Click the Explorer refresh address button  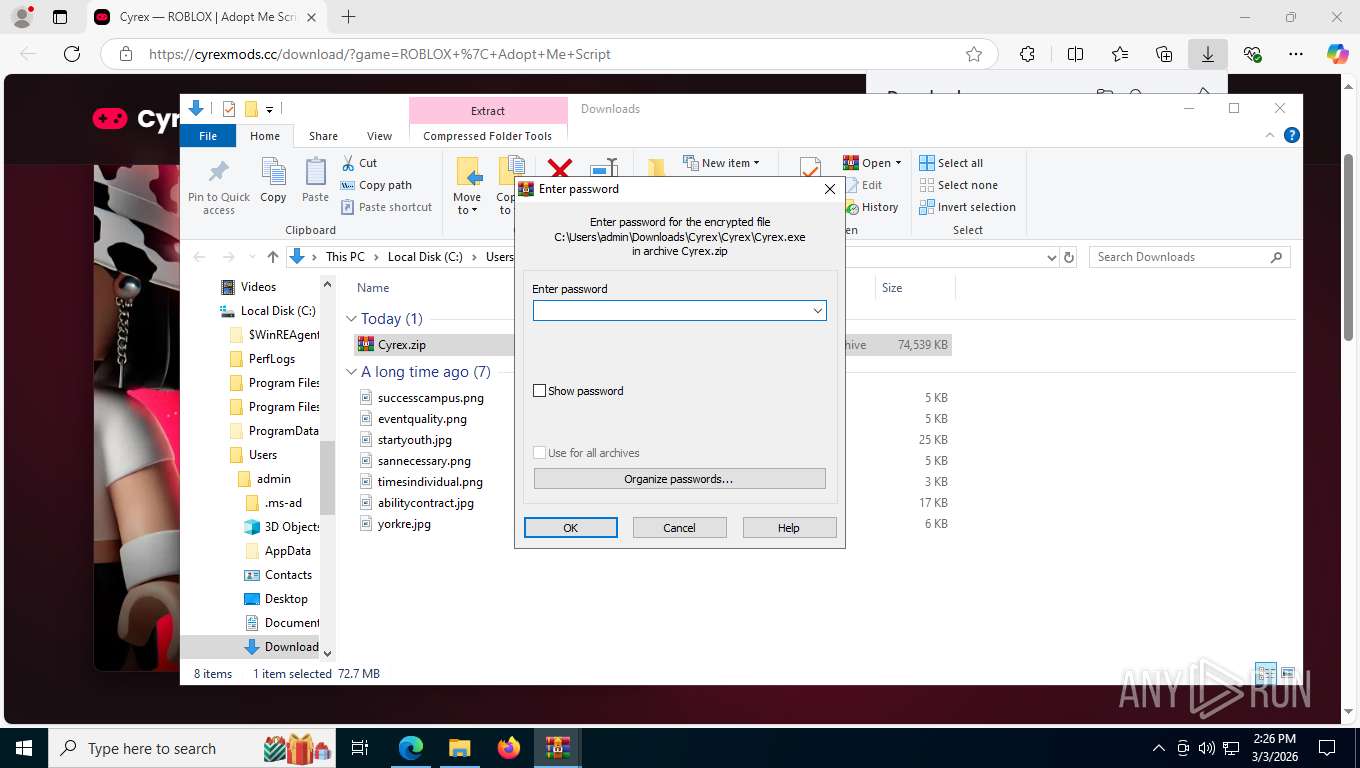(1069, 257)
